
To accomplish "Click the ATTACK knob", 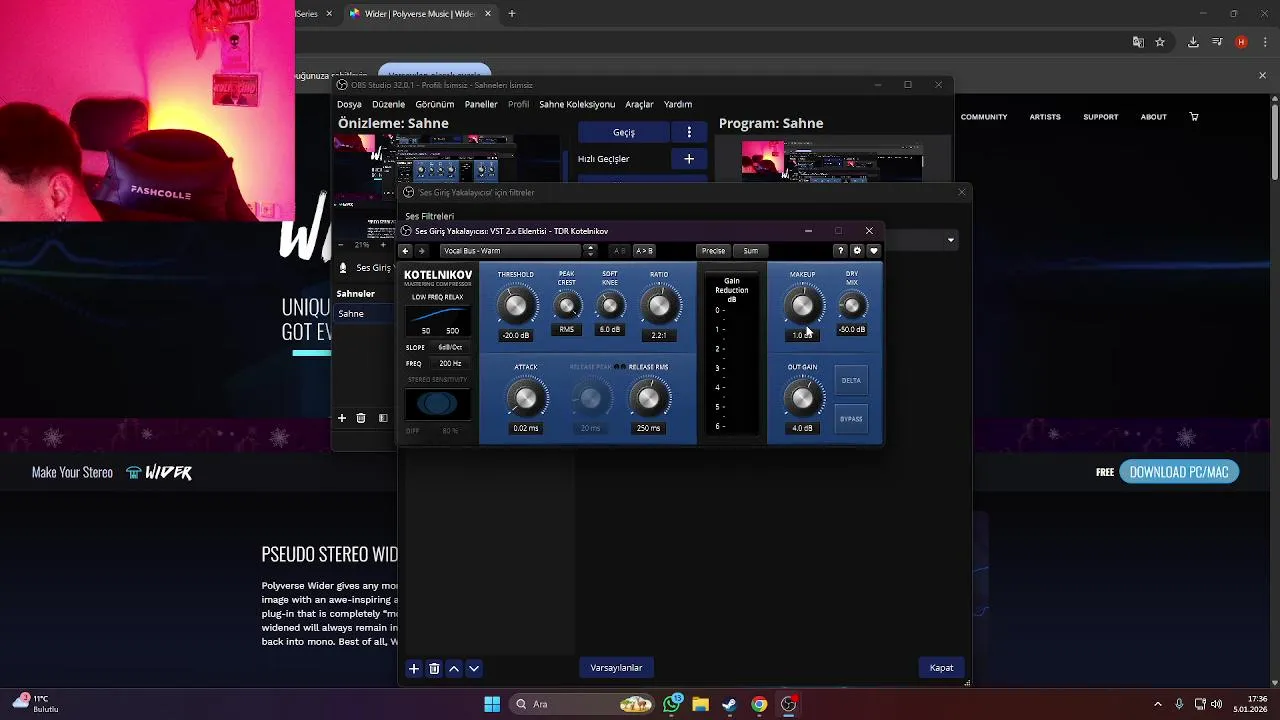I will point(526,399).
